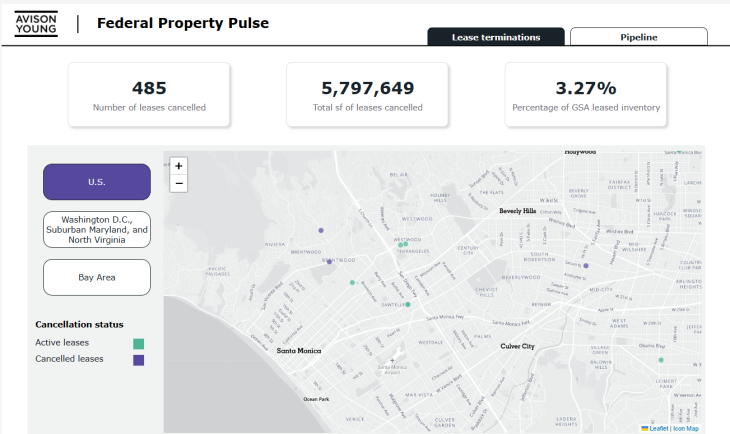
Task: Switch to the Pipeline tab
Action: tap(639, 37)
